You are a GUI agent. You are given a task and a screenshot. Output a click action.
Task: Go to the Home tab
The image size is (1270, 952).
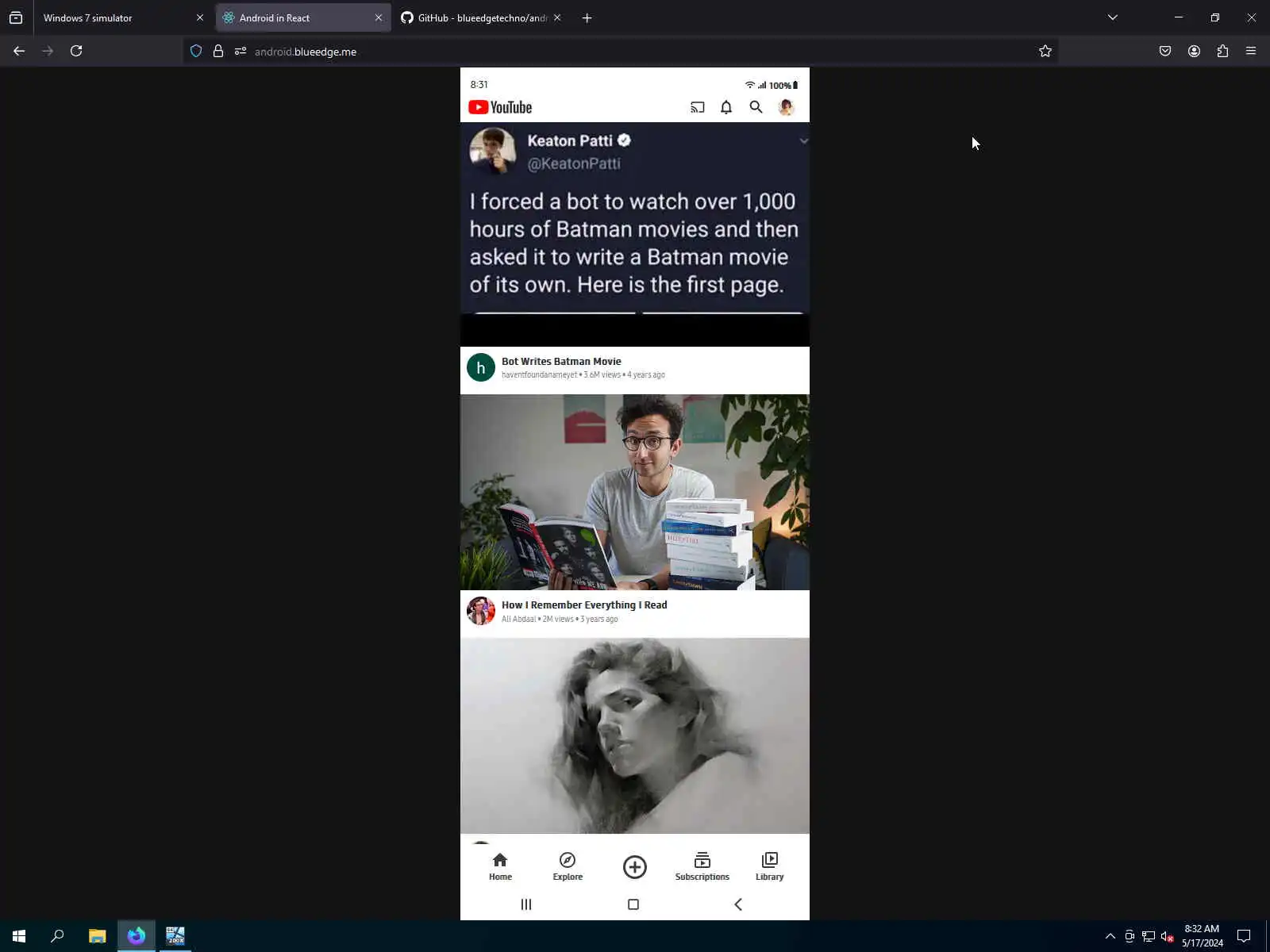(x=500, y=866)
